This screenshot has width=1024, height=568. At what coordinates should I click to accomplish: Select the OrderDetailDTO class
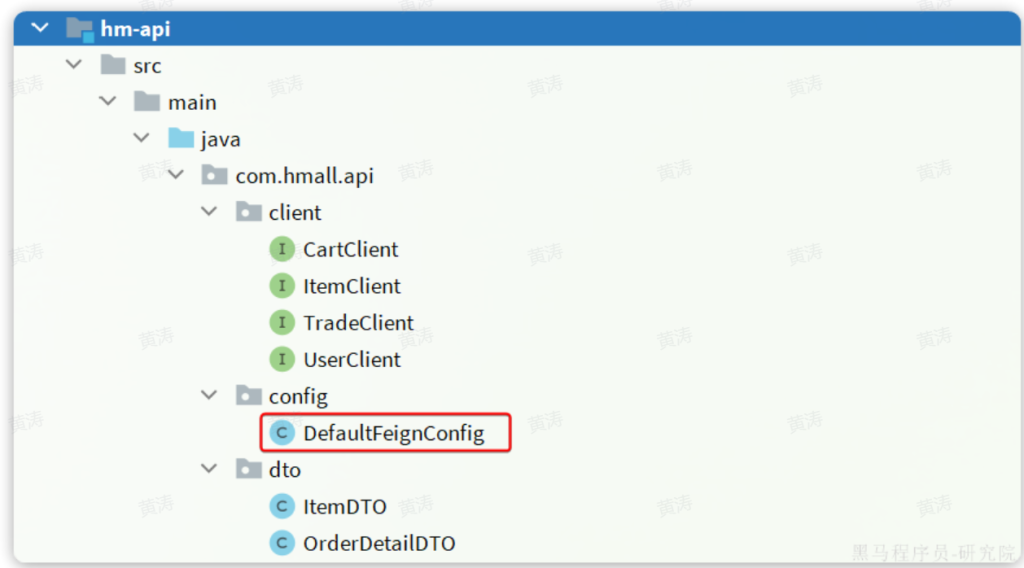pyautogui.click(x=379, y=544)
